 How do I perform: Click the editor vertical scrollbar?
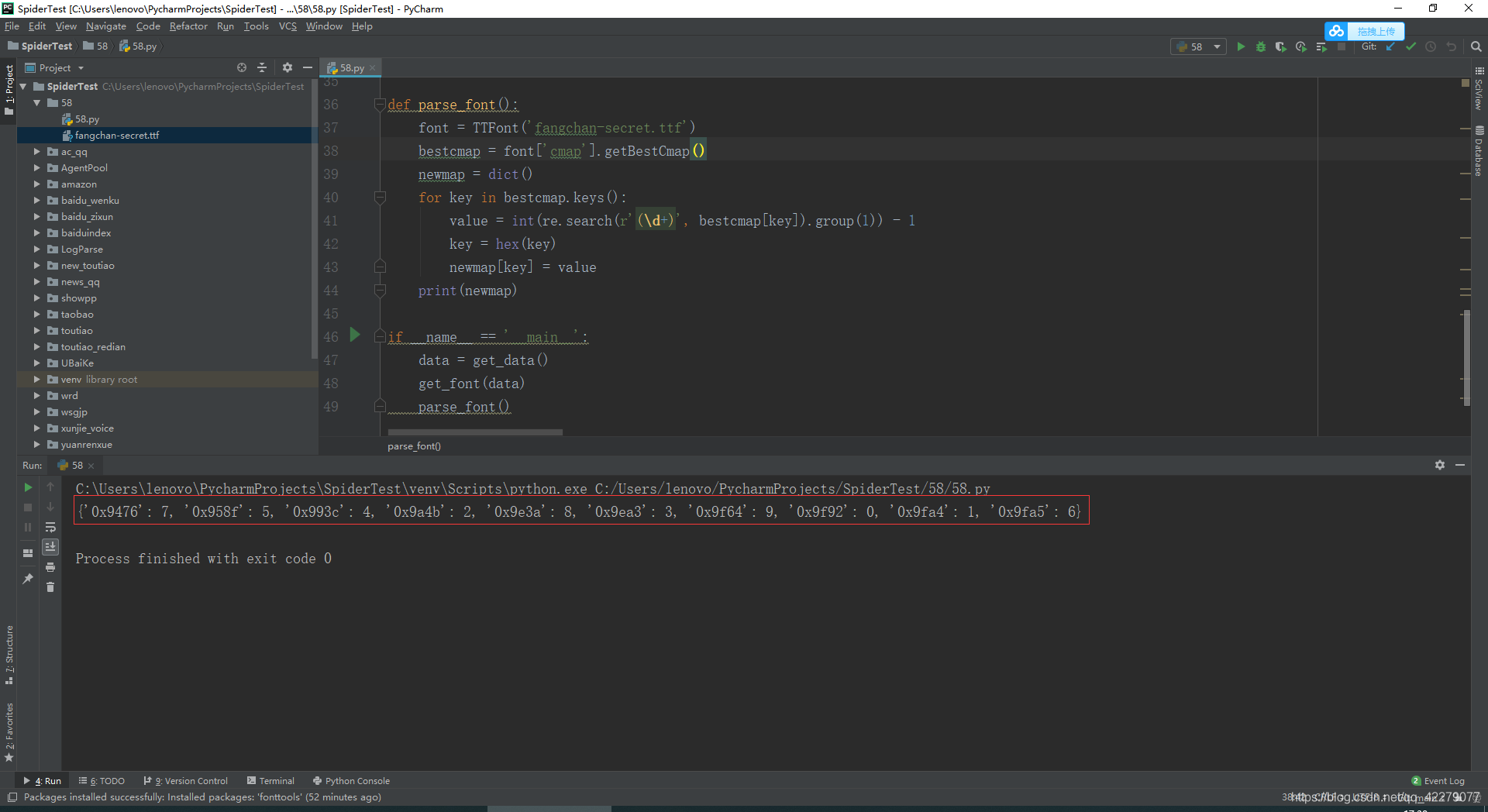tap(1466, 356)
